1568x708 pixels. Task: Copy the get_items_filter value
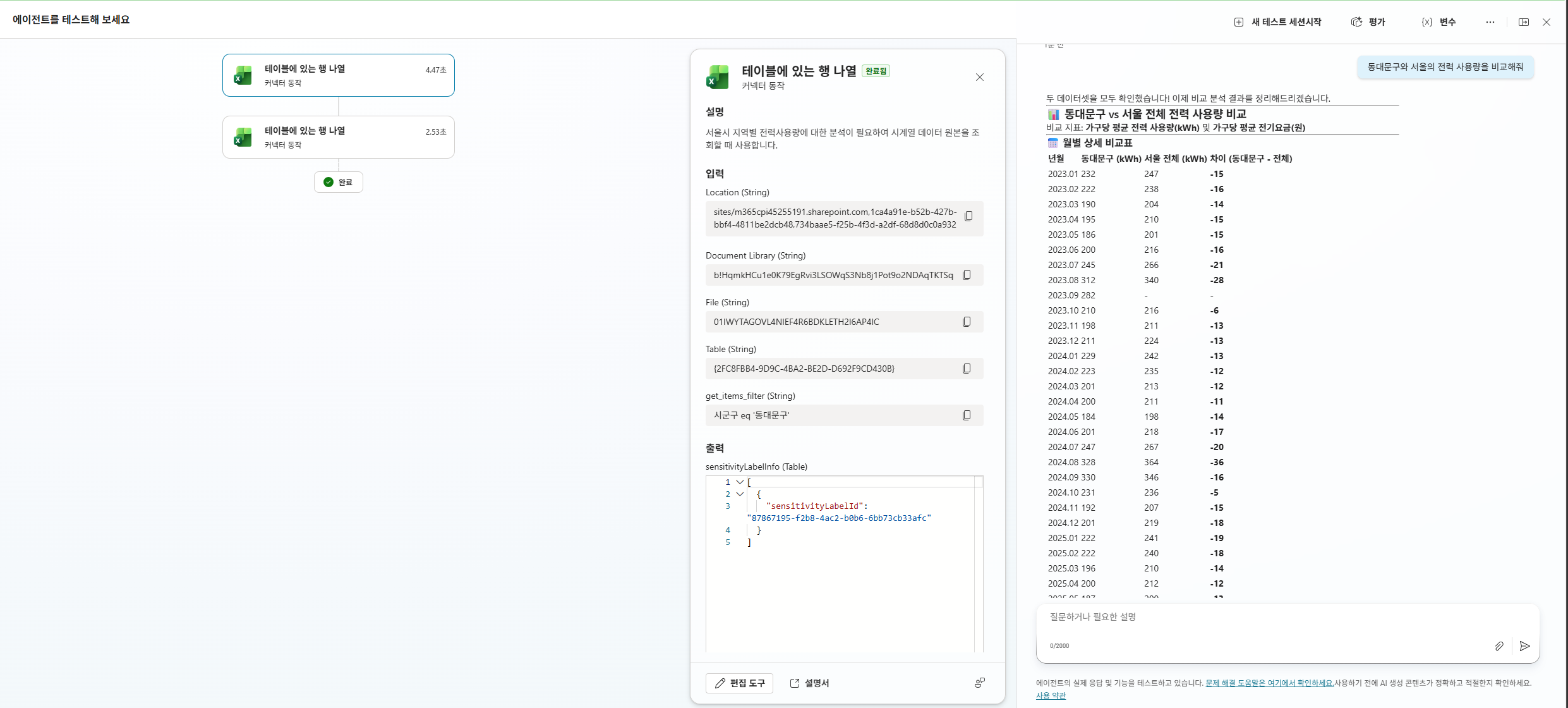[x=967, y=415]
